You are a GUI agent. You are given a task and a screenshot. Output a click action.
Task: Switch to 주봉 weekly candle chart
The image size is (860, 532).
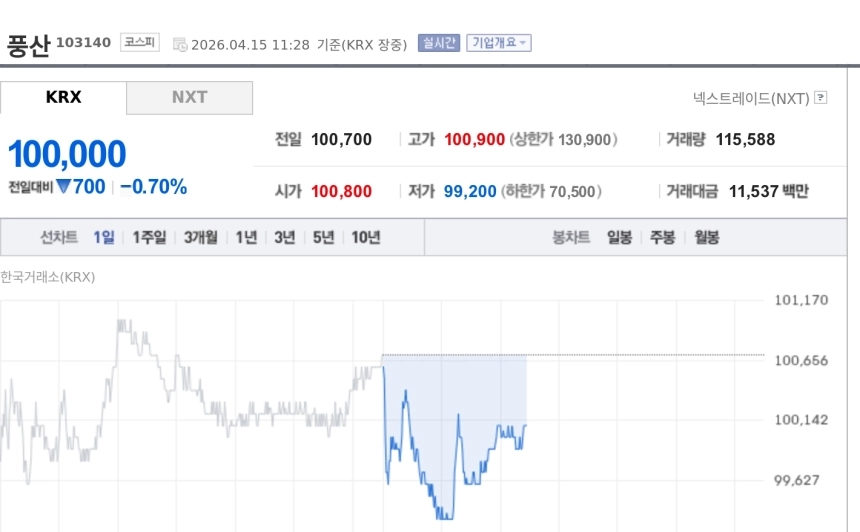(663, 238)
